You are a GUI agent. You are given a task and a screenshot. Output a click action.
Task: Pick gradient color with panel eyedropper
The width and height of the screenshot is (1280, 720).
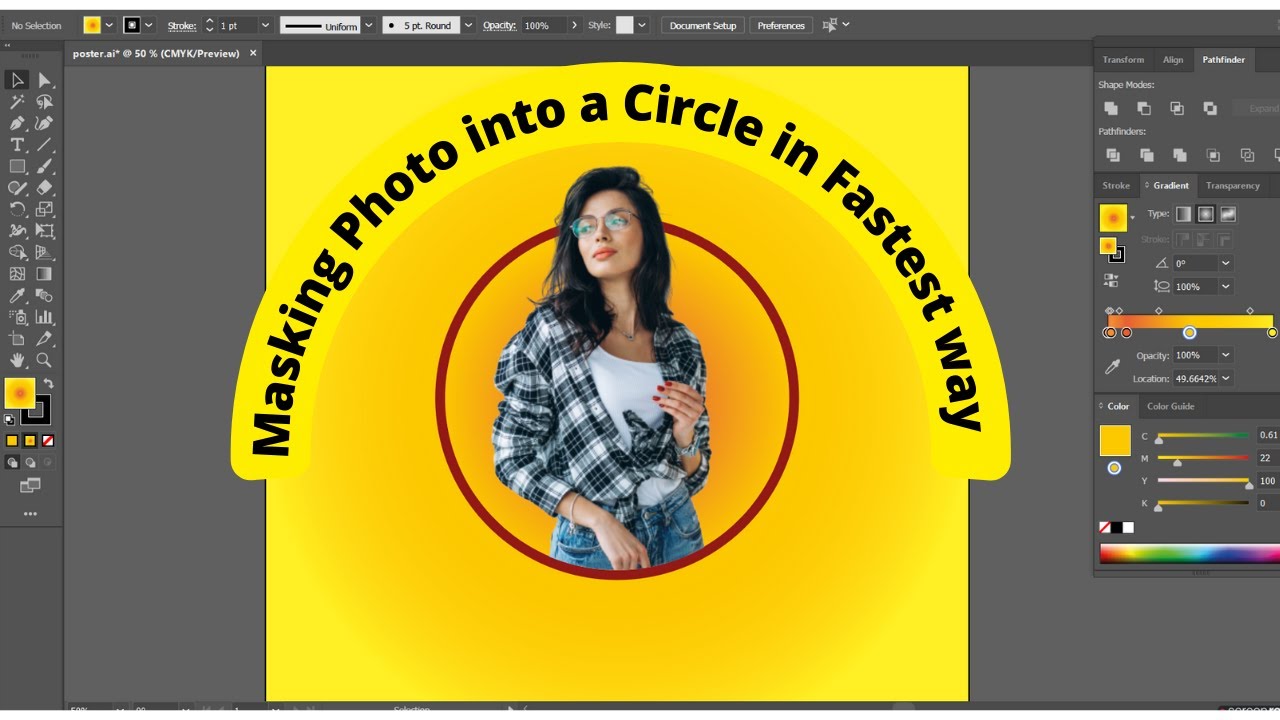(1112, 367)
